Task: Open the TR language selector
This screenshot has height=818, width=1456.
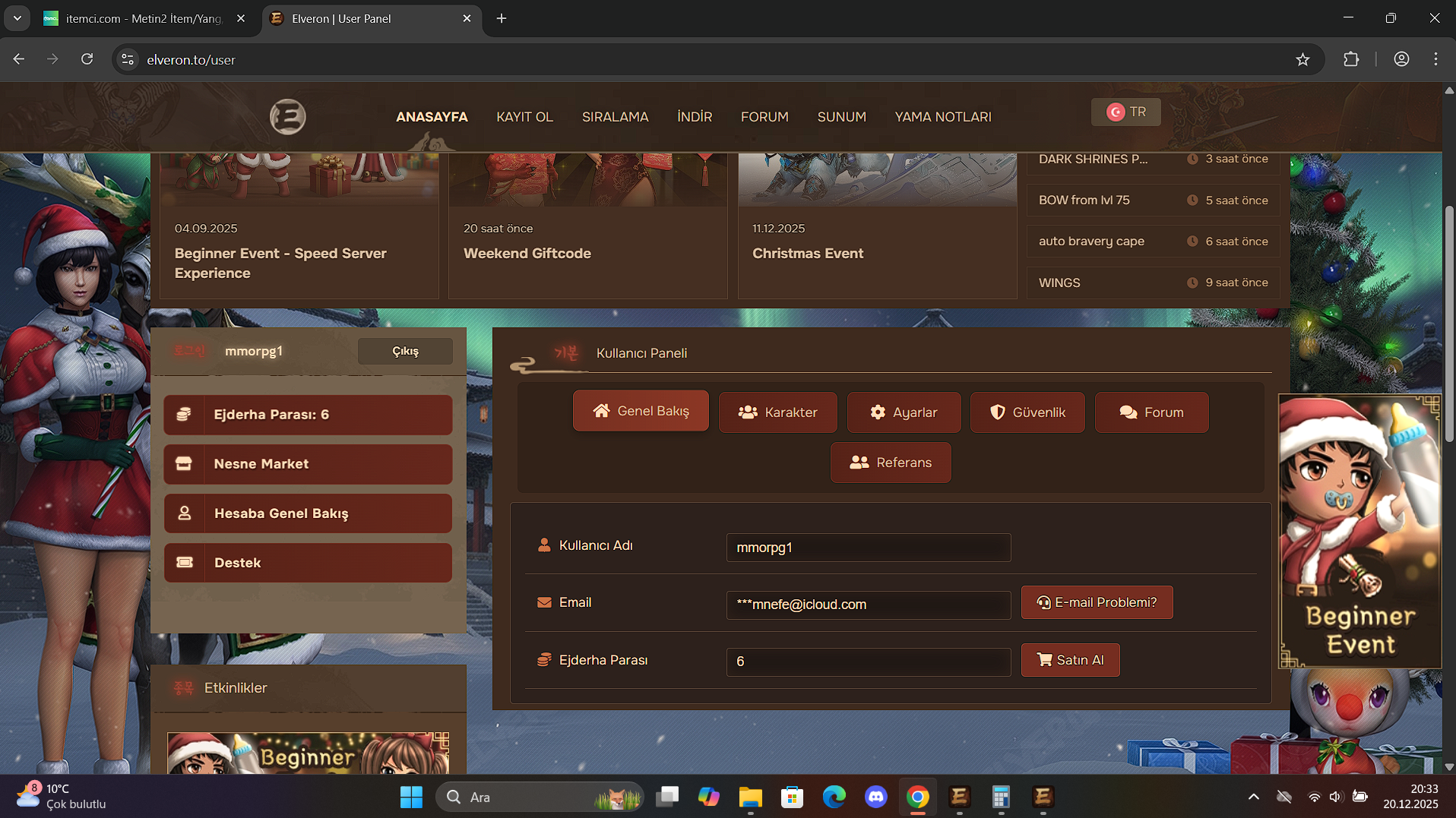Action: point(1125,112)
